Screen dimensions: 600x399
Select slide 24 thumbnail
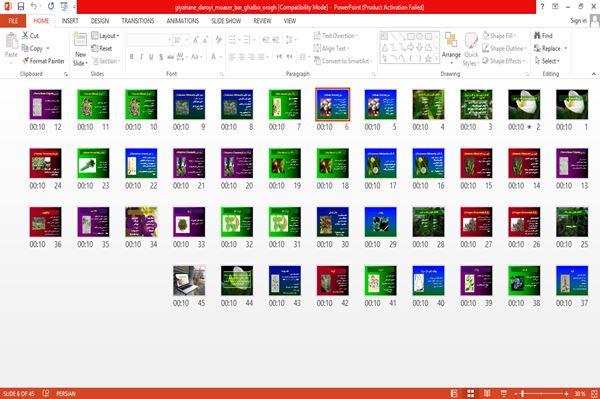(46, 163)
